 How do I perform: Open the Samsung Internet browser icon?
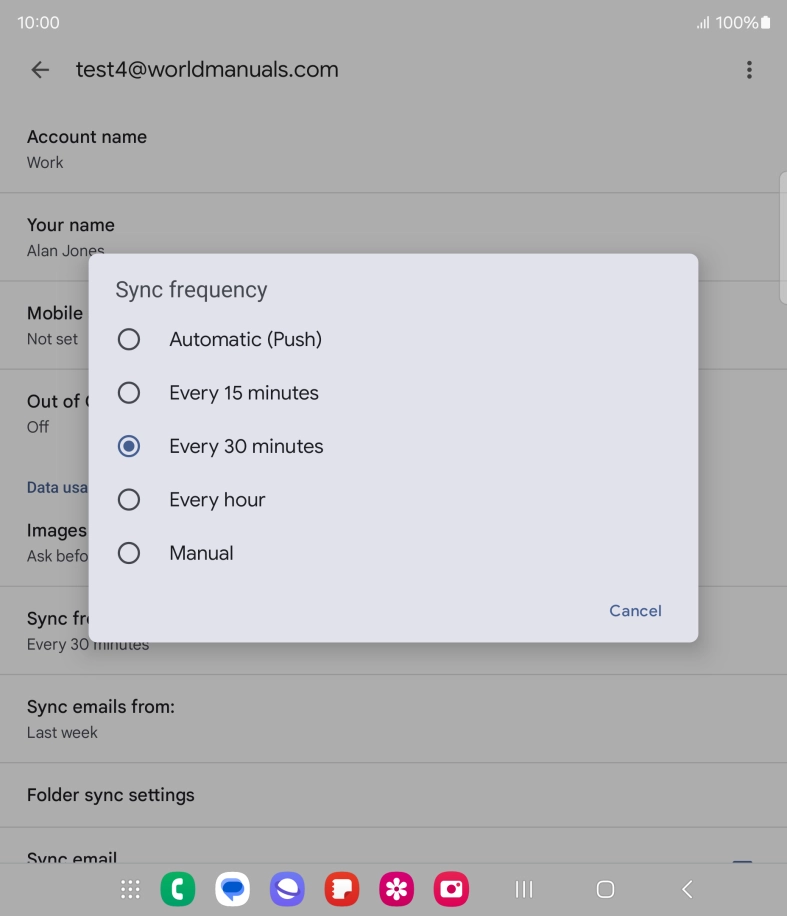287,889
